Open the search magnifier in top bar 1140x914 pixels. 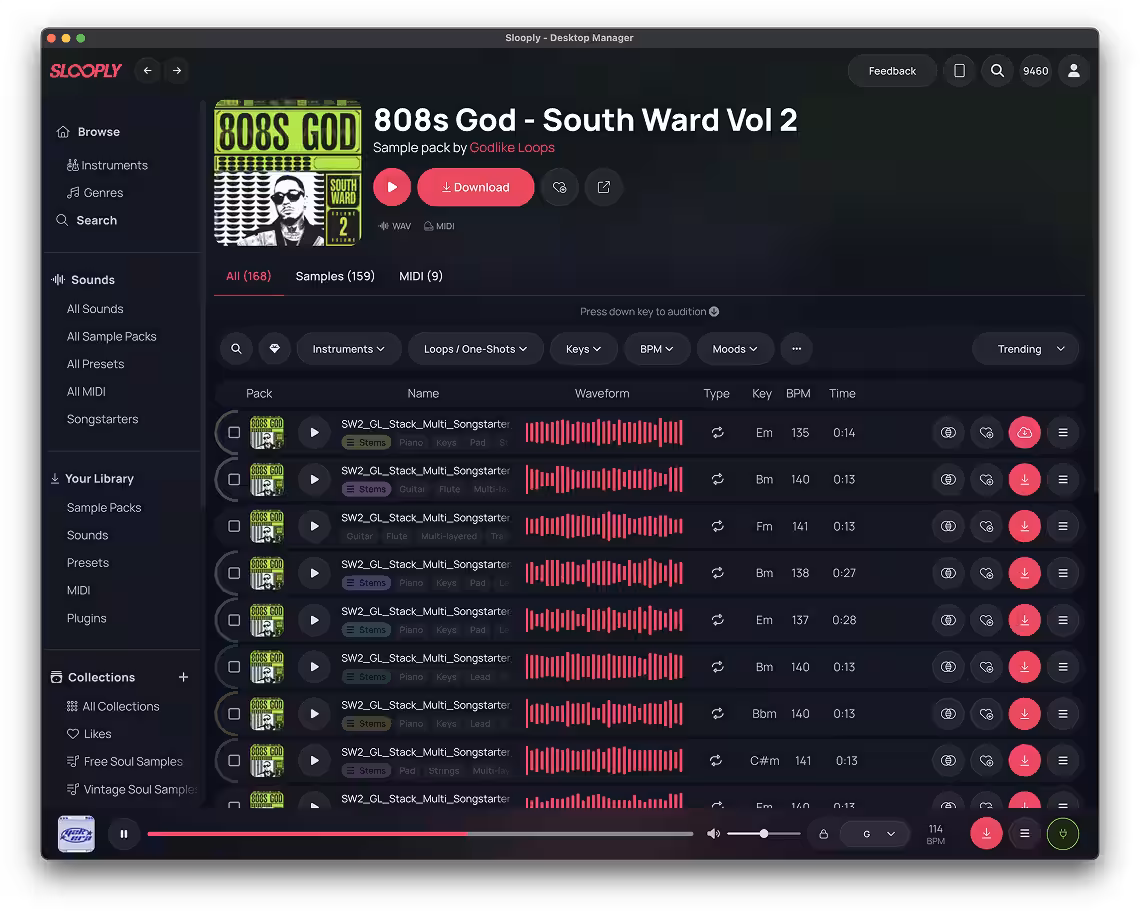point(998,71)
